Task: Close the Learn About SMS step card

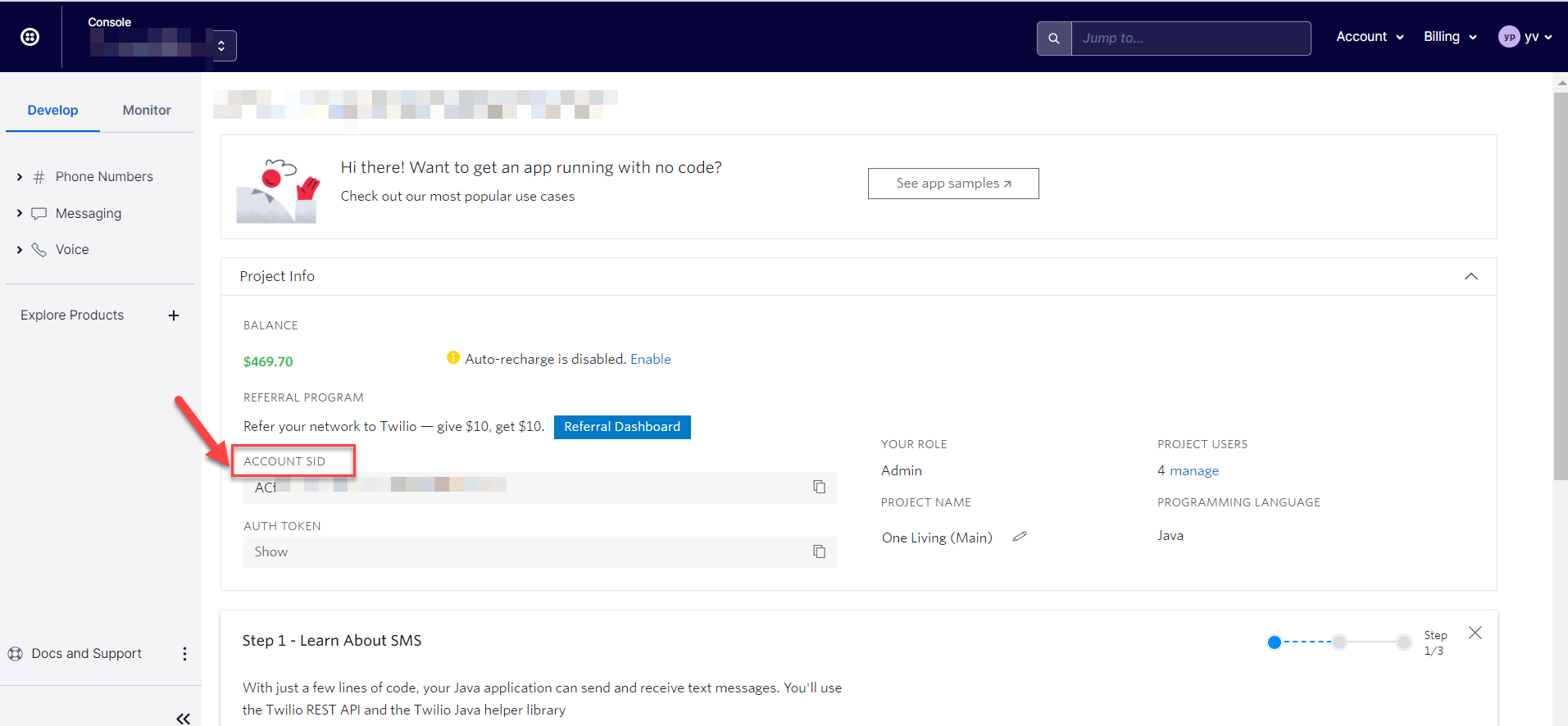Action: 1475,633
